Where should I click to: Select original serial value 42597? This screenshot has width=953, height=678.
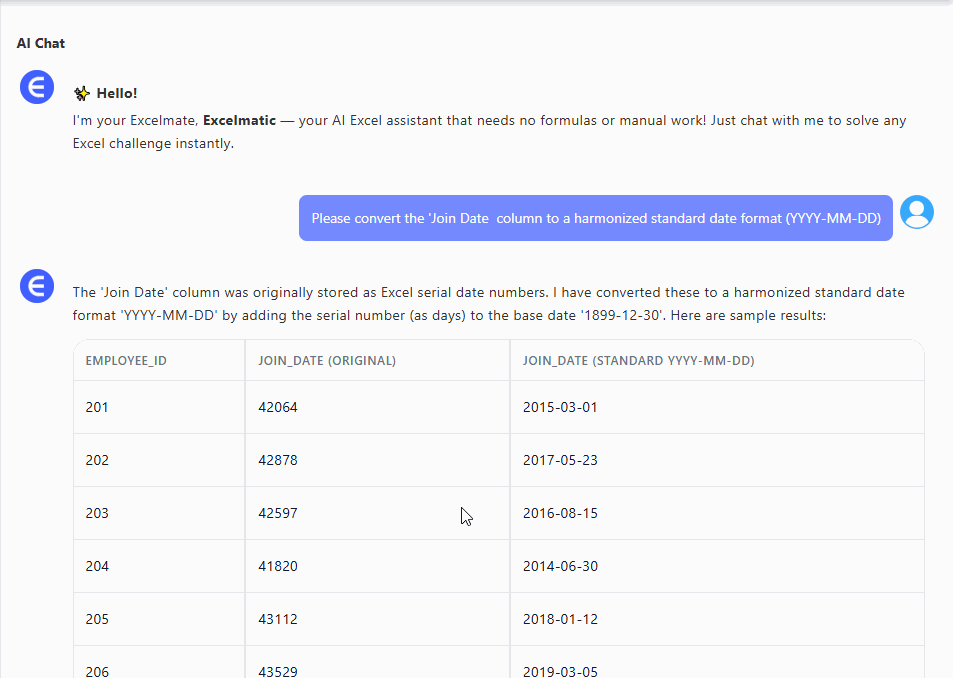click(x=278, y=513)
